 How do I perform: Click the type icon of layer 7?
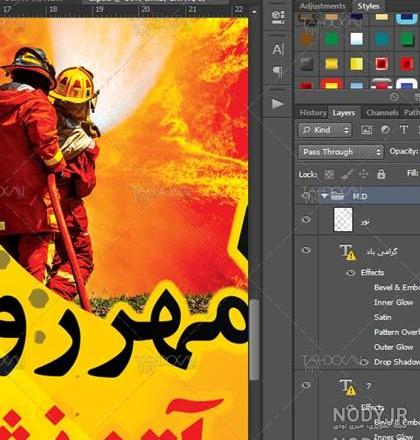347,387
